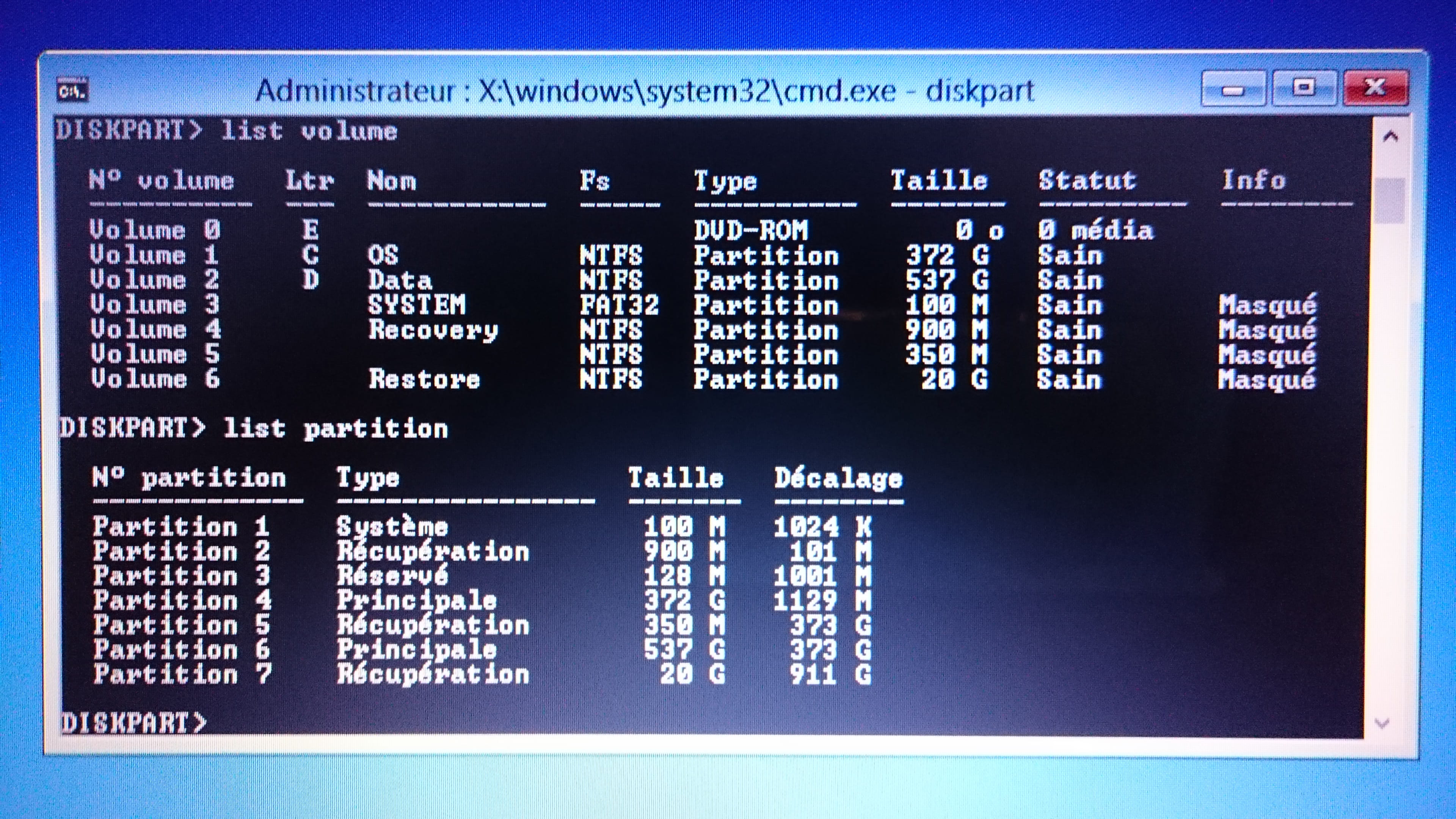Click the 'Recovery' volume name
Screen dimensions: 1456x819
(x=433, y=330)
